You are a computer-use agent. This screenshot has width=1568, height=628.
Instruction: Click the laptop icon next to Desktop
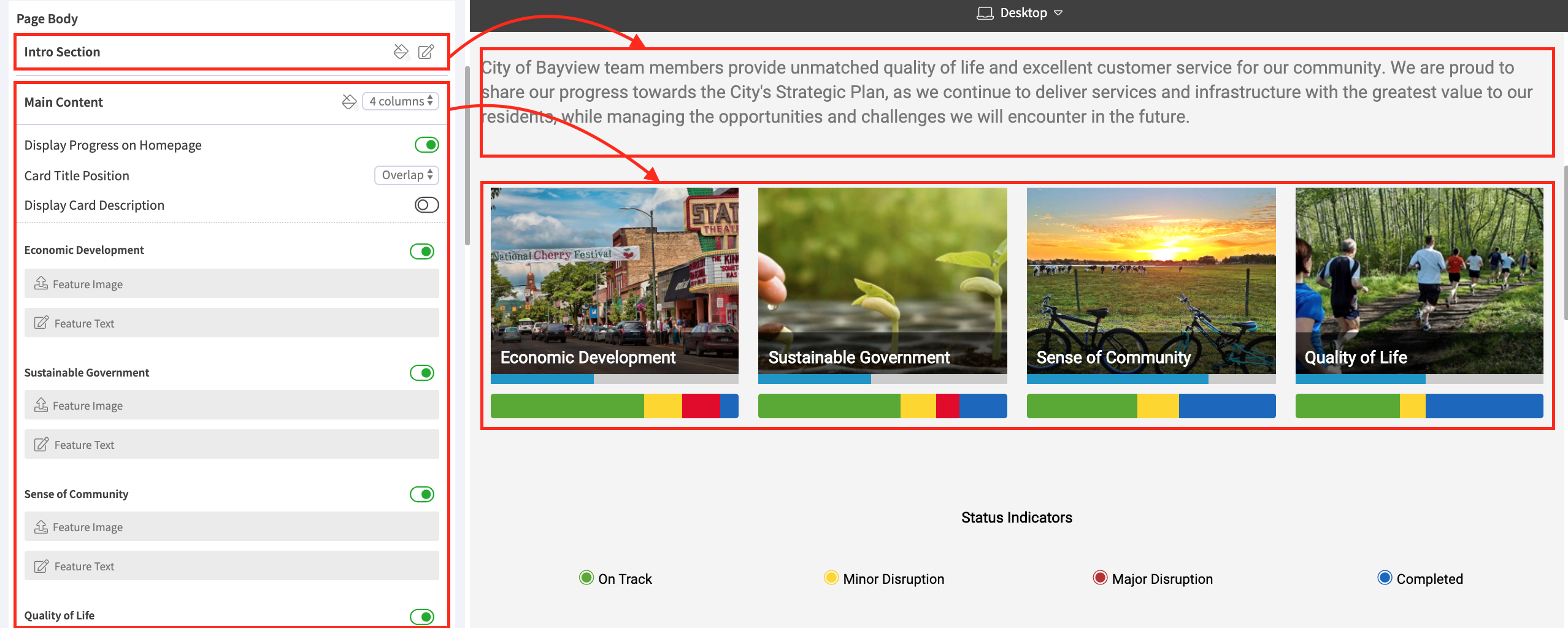[985, 13]
